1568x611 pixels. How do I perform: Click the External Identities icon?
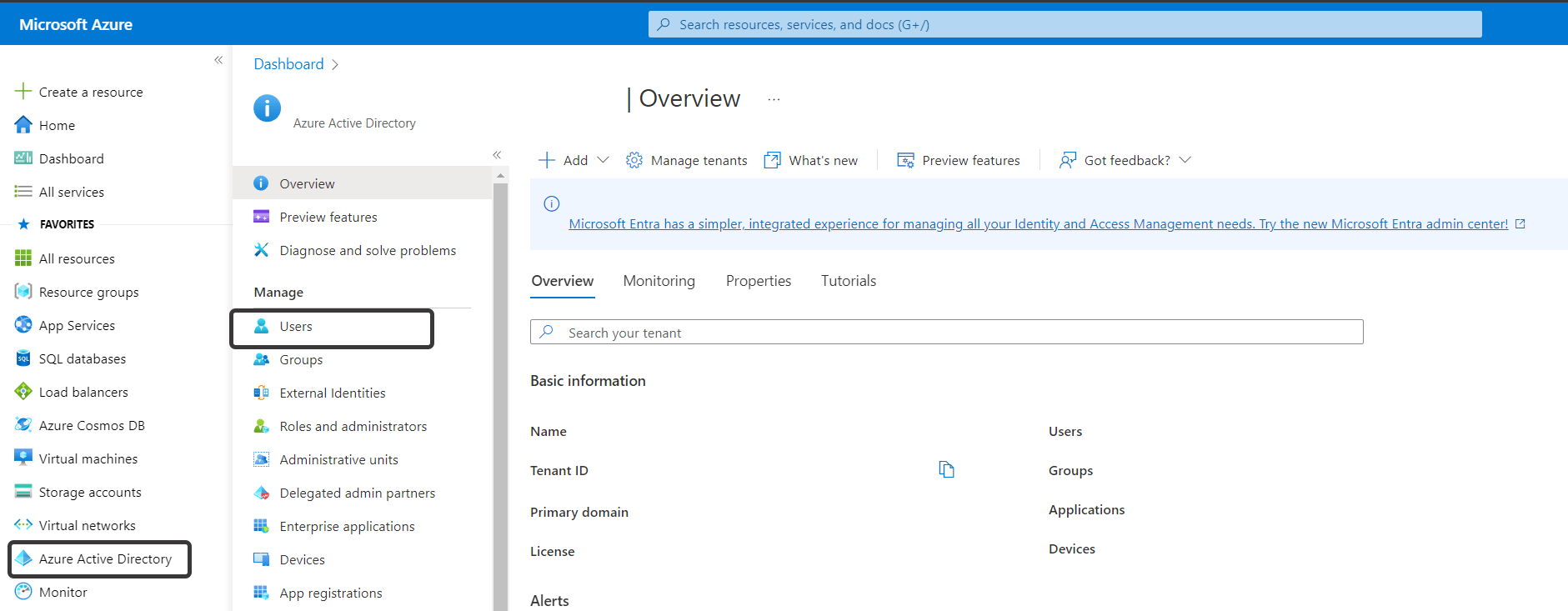pyautogui.click(x=261, y=393)
